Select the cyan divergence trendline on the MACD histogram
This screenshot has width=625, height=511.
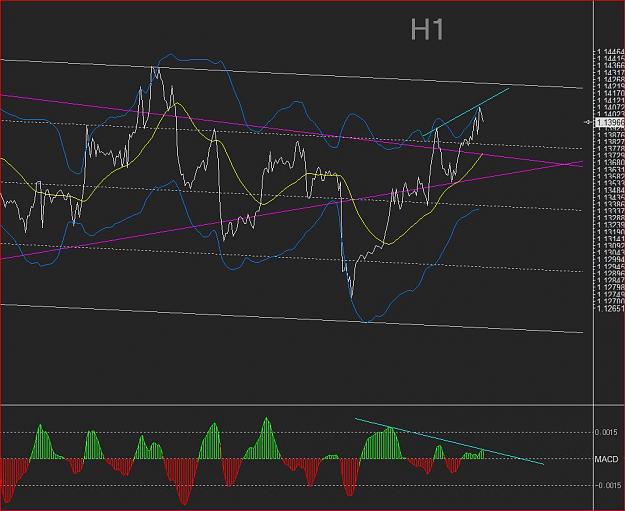[x=448, y=441]
